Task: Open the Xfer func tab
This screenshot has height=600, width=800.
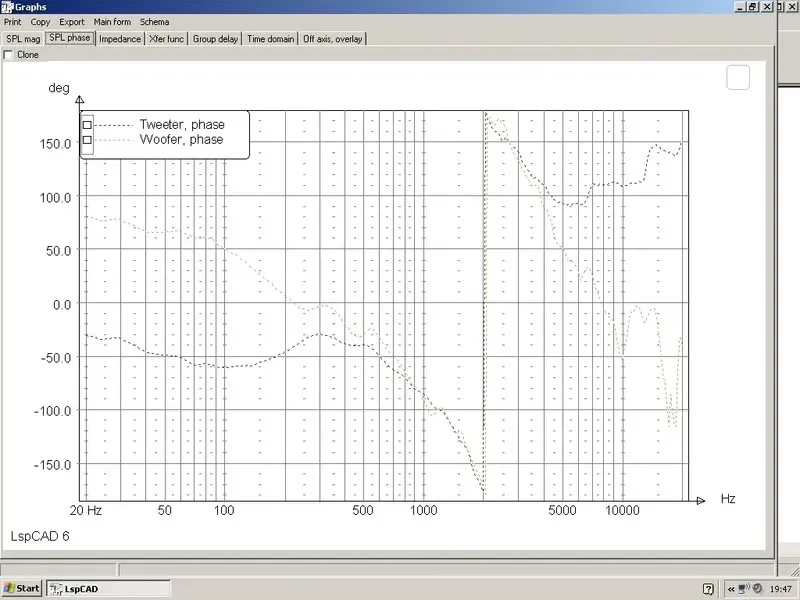Action: pyautogui.click(x=166, y=39)
